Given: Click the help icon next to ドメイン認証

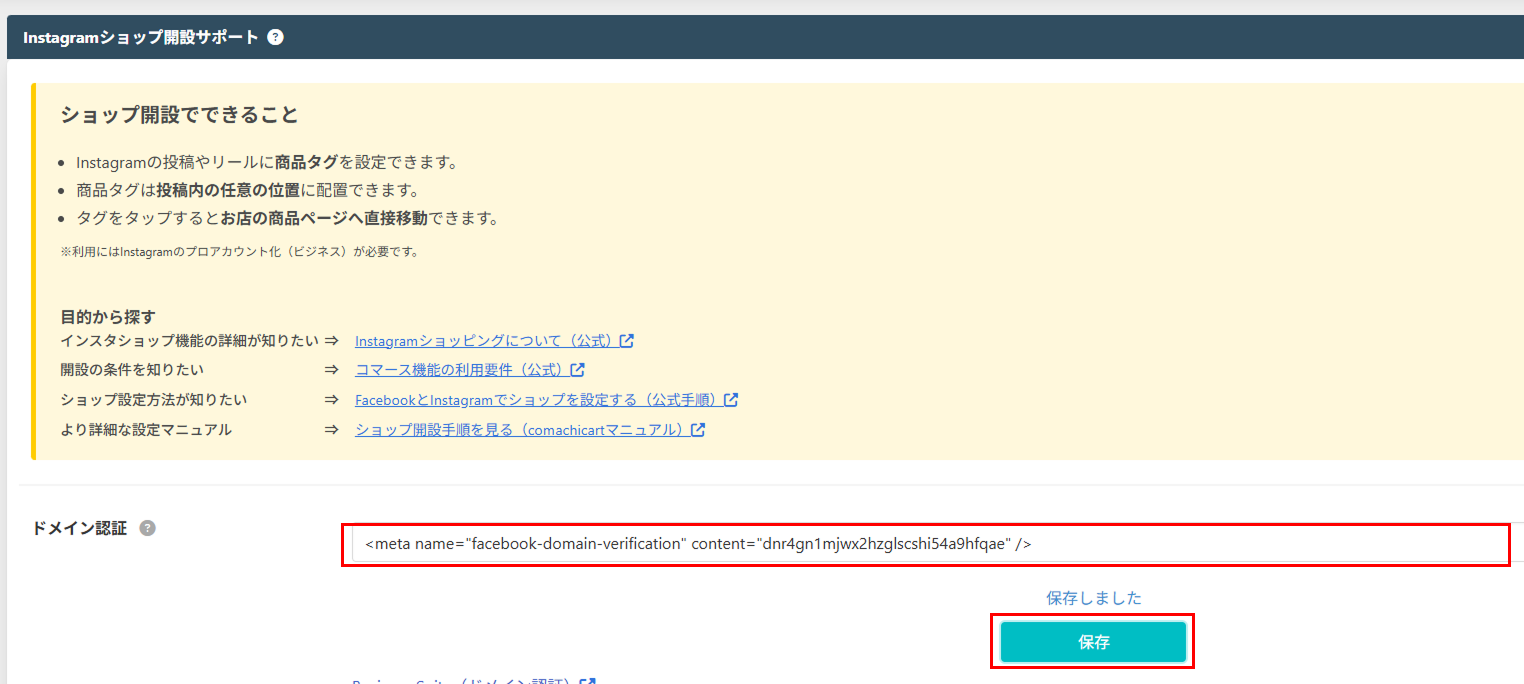Looking at the screenshot, I should coord(148,529).
